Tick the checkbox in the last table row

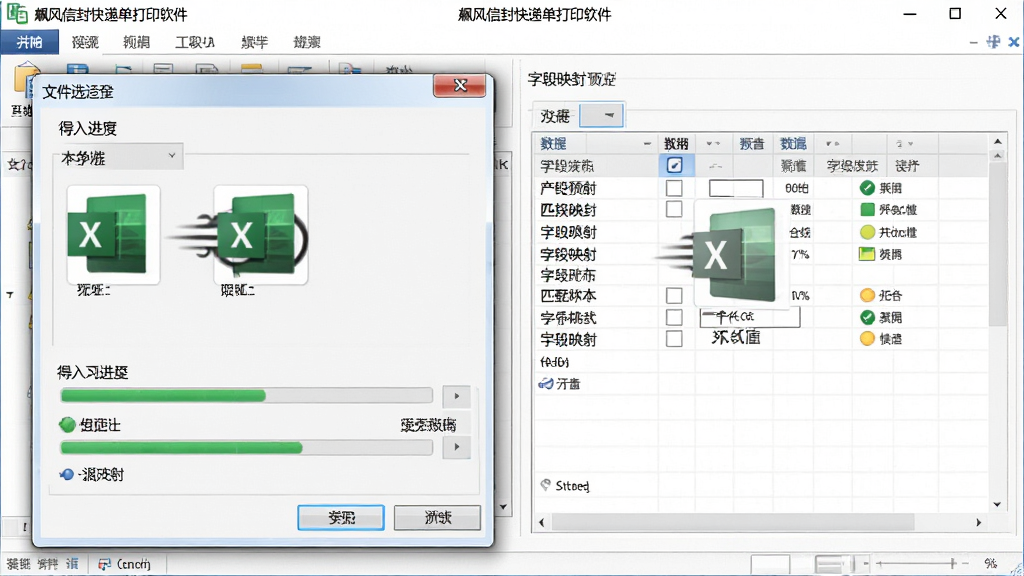coord(674,338)
